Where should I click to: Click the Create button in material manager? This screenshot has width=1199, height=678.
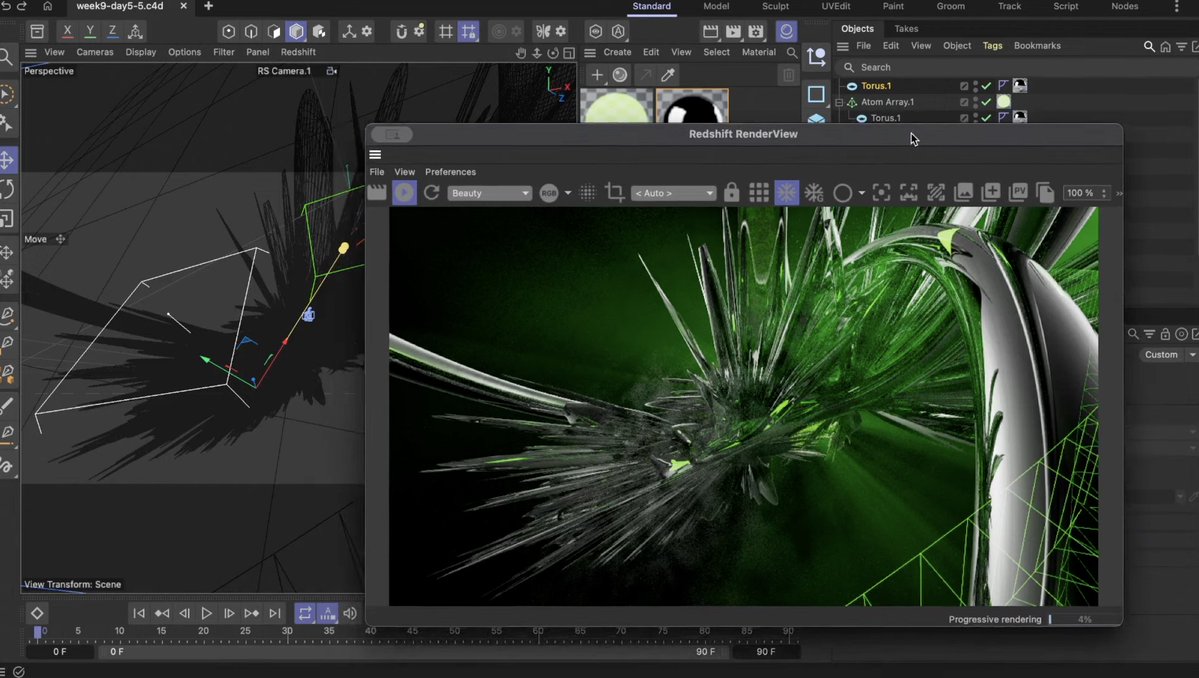[x=617, y=52]
